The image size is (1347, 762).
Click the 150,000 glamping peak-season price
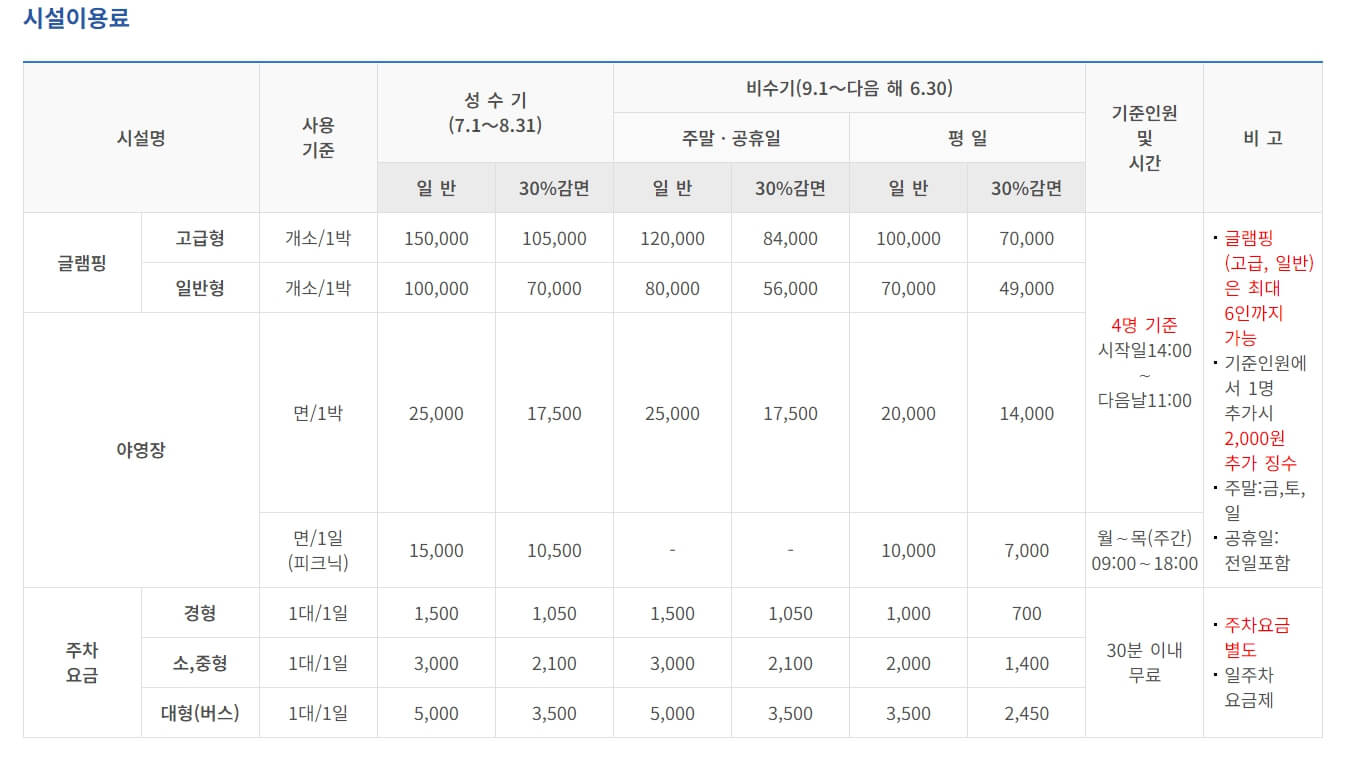click(435, 238)
